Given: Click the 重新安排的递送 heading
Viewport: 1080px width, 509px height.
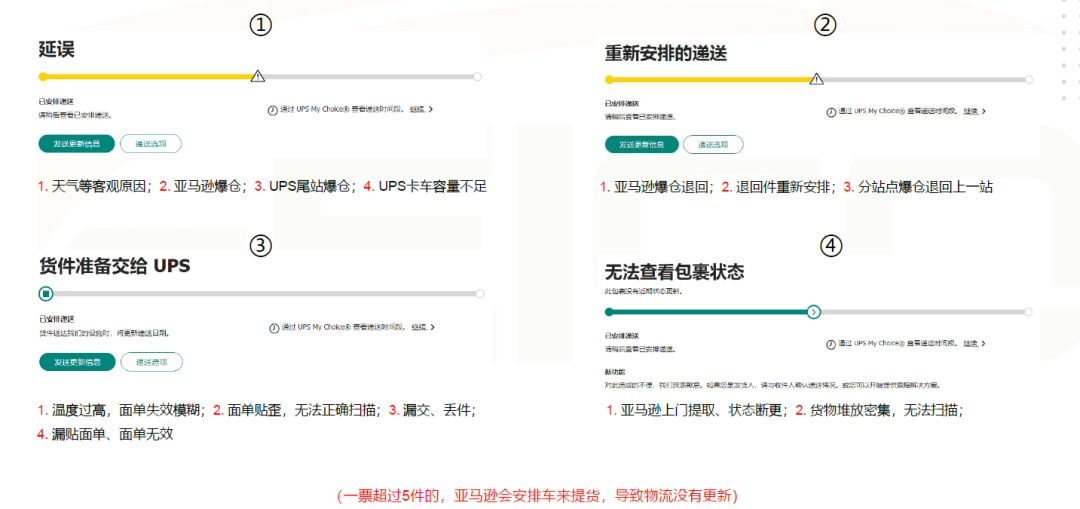Looking at the screenshot, I should [x=666, y=53].
